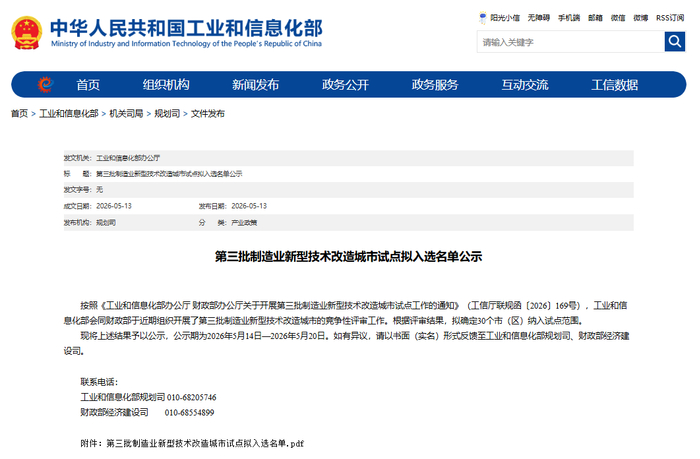
Task: Click the 邮箱 mail link
Action: pyautogui.click(x=595, y=18)
